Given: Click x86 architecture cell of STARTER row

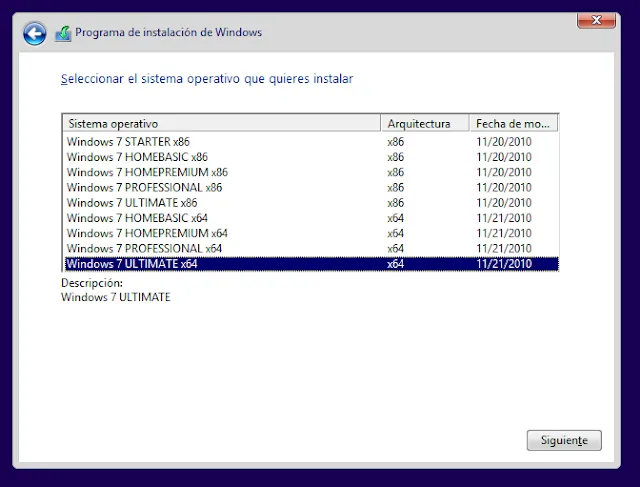Looking at the screenshot, I should (x=396, y=142).
